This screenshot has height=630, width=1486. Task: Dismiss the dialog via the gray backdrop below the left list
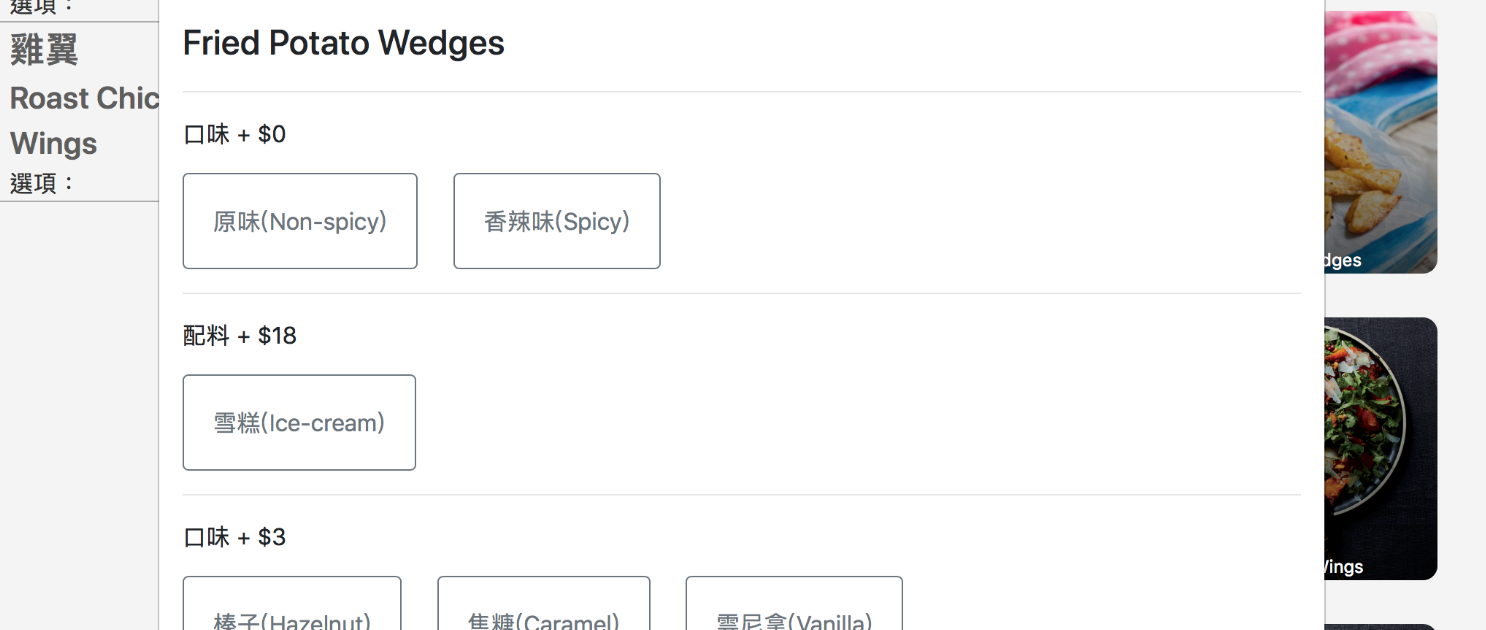pyautogui.click(x=79, y=415)
